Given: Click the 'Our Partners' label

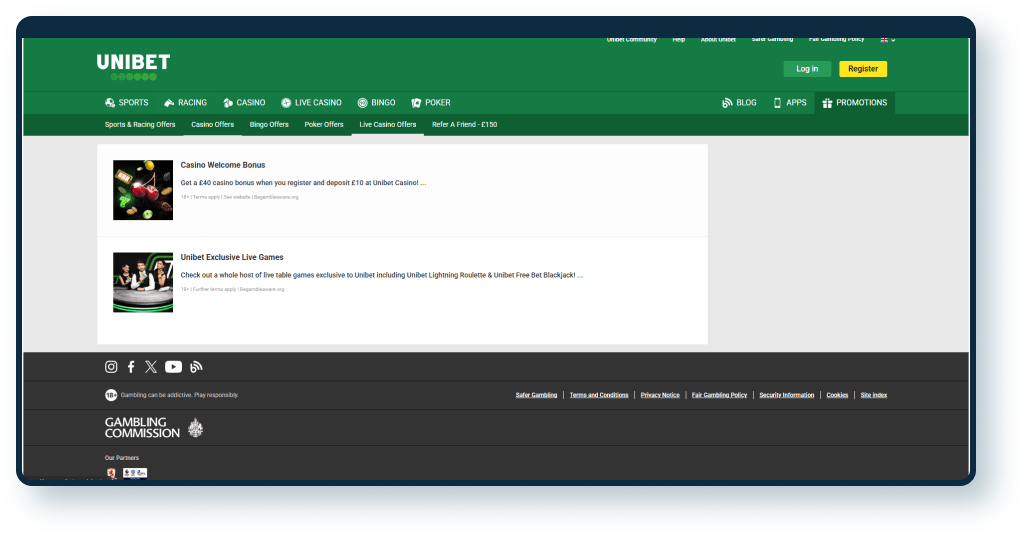Looking at the screenshot, I should point(121,458).
